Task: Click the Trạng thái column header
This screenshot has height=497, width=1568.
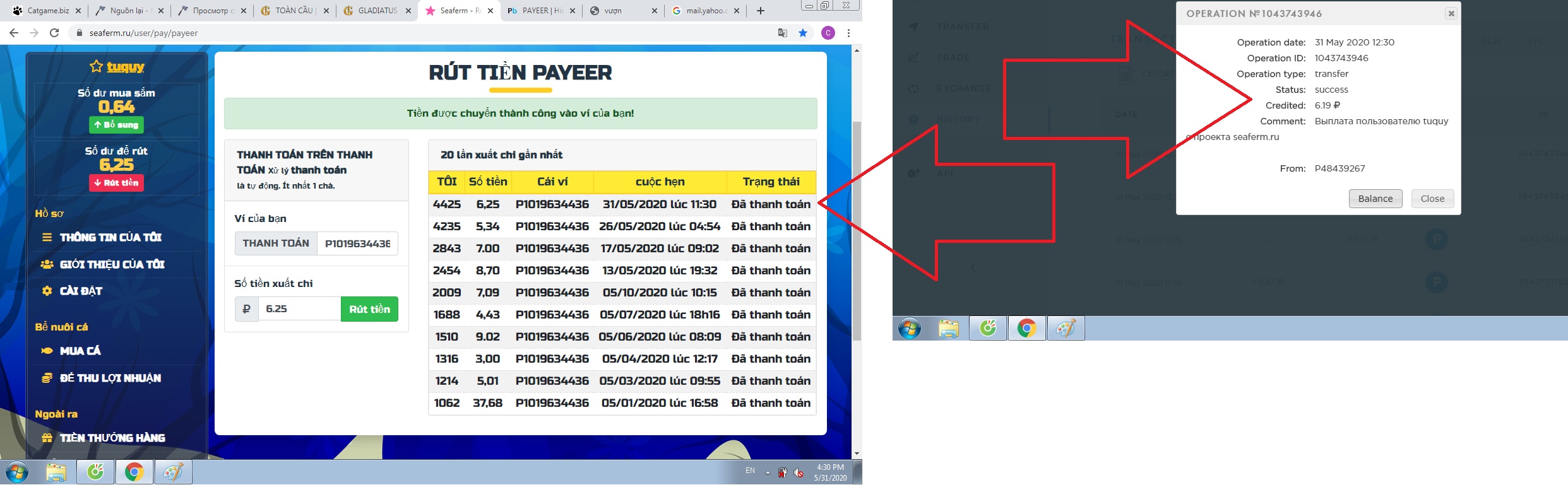Action: click(771, 182)
